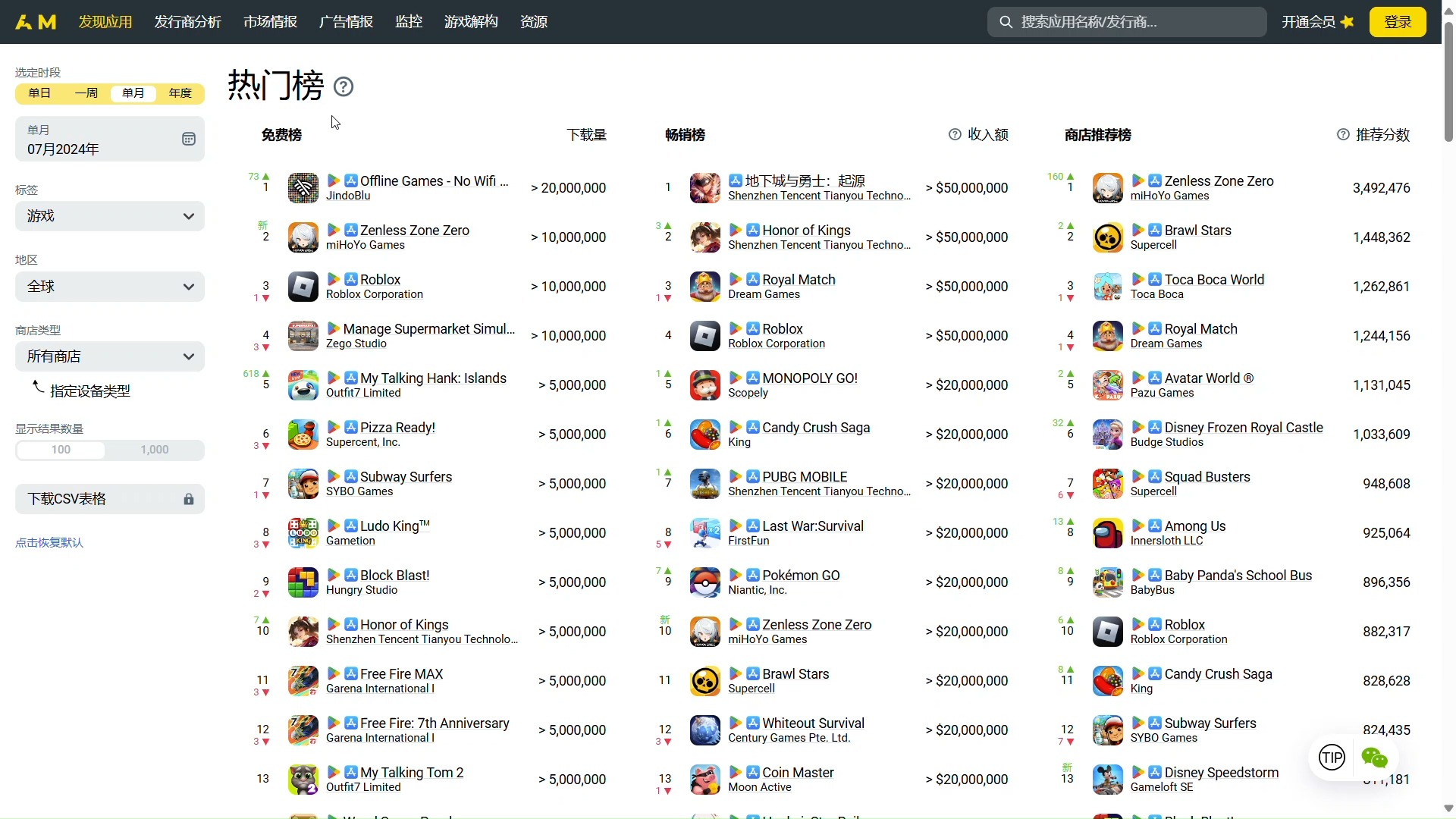This screenshot has width=1456, height=819.
Task: Click Offline Games app icon in free chart
Action: [x=303, y=188]
